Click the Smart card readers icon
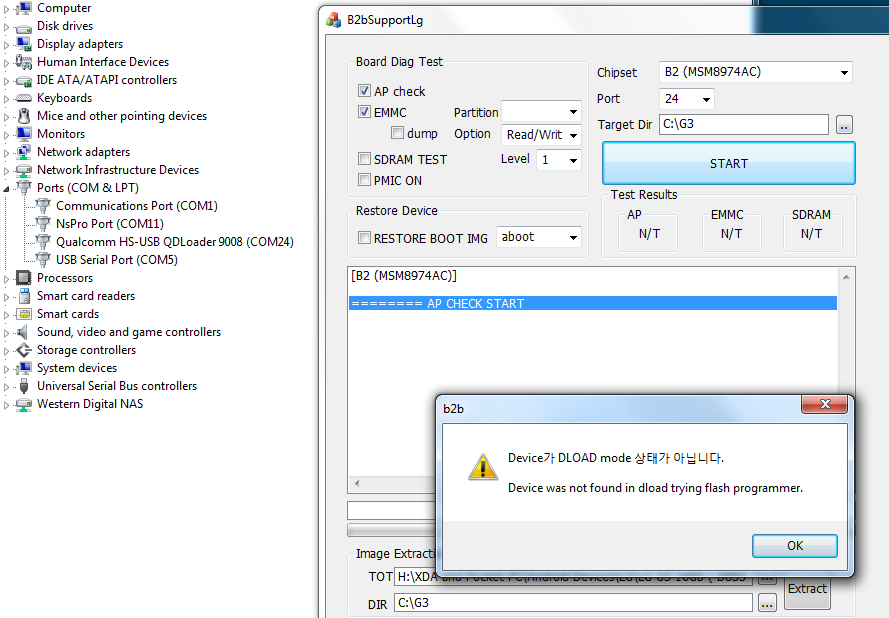Screen dimensions: 889x618 click(24, 296)
